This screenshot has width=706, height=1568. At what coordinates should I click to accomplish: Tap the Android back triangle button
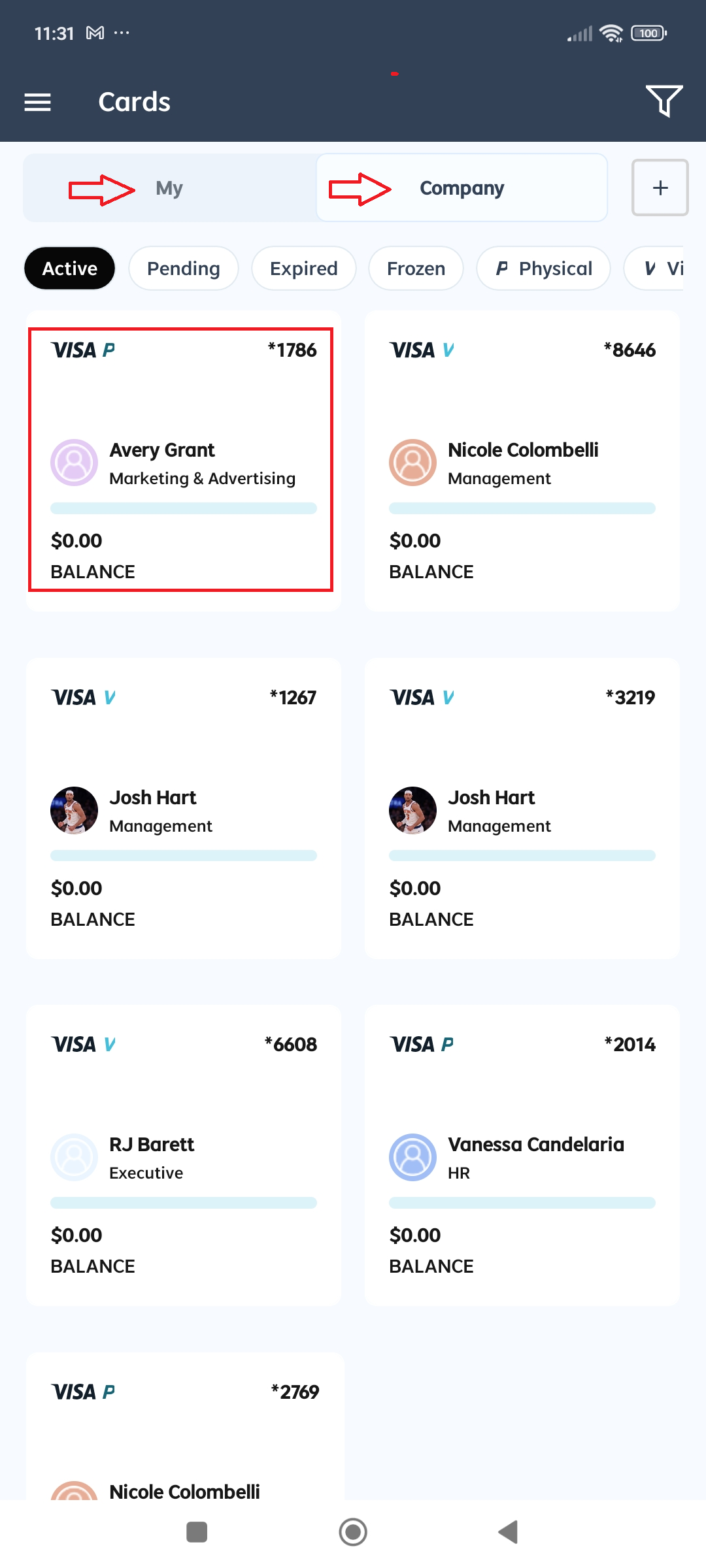coord(508,1532)
